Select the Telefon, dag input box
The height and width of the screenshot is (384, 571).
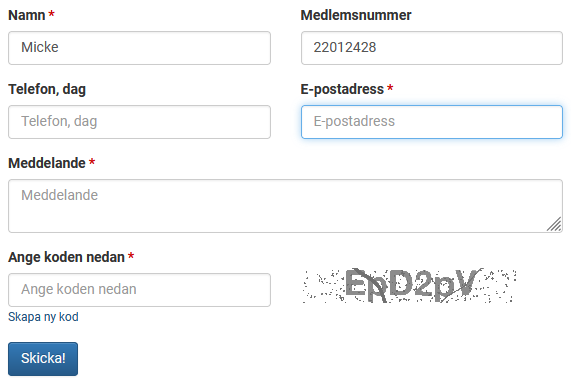[139, 122]
